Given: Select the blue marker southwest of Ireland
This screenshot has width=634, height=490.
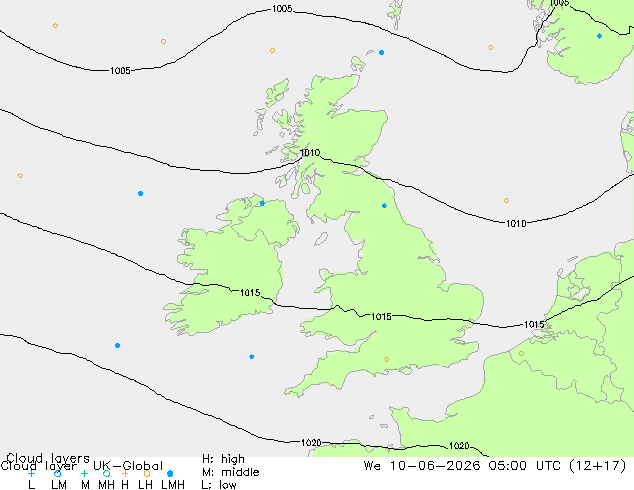Looking at the screenshot, I should pyautogui.click(x=117, y=345).
